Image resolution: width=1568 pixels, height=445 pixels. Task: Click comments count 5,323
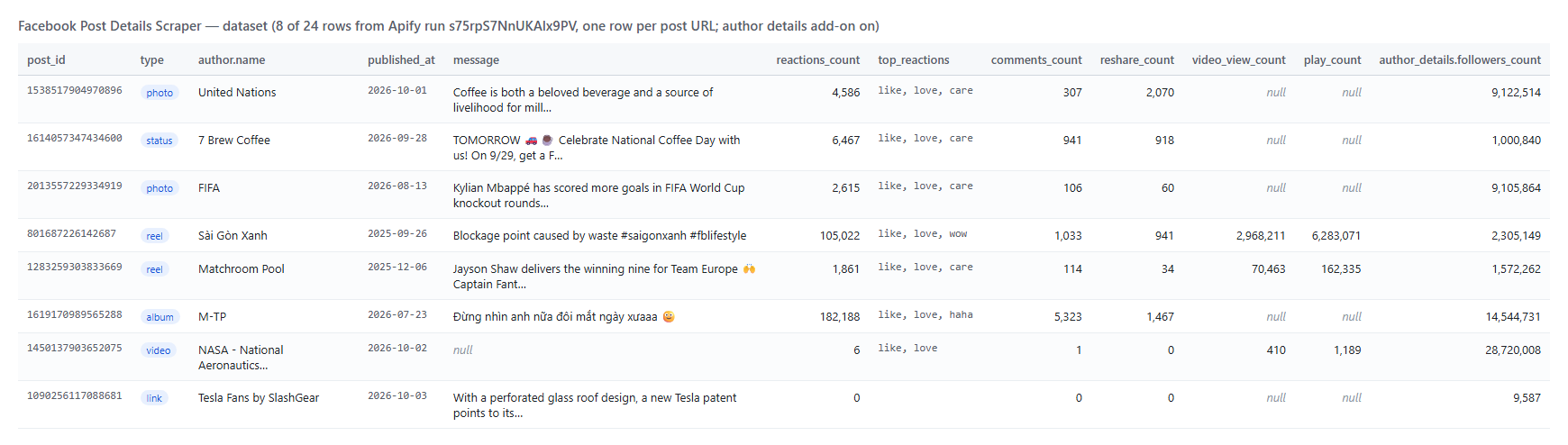[1068, 317]
